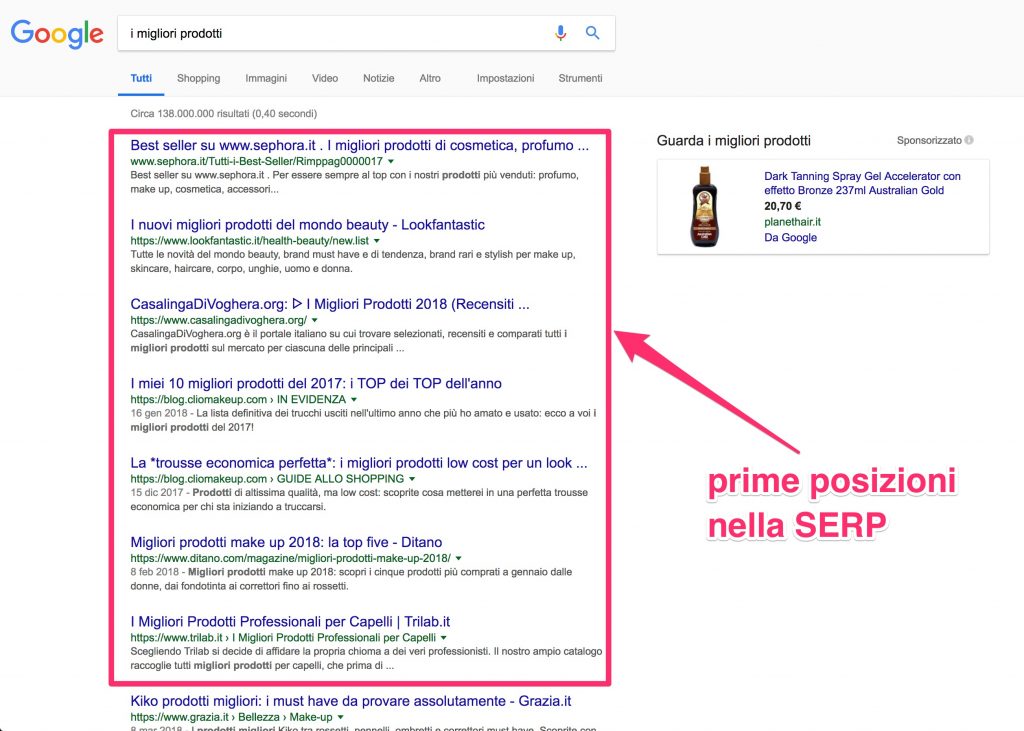This screenshot has height=731, width=1024.
Task: Click the '20,70 €' price text
Action: pyautogui.click(x=782, y=206)
